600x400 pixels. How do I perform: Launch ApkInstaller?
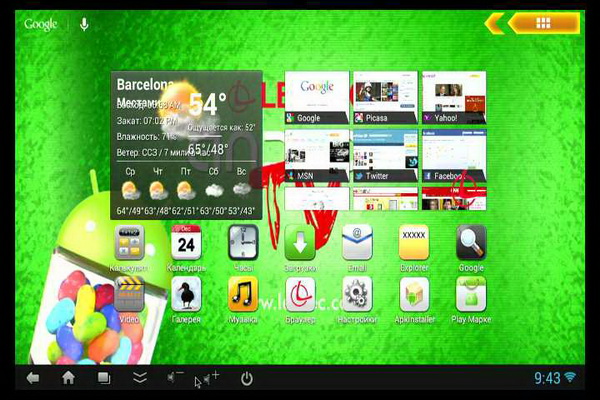point(414,295)
